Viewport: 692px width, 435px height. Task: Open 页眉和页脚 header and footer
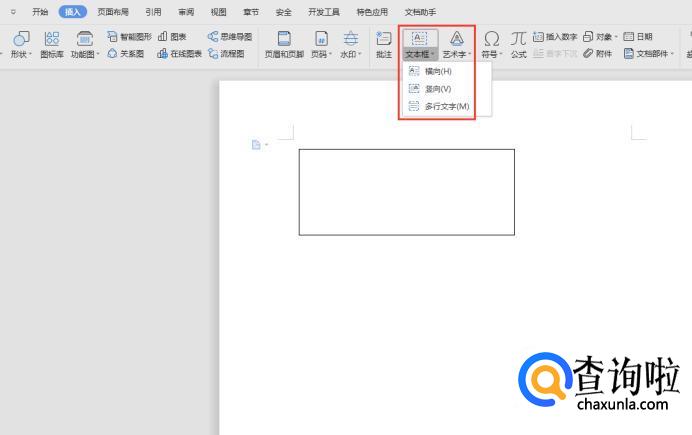(284, 45)
